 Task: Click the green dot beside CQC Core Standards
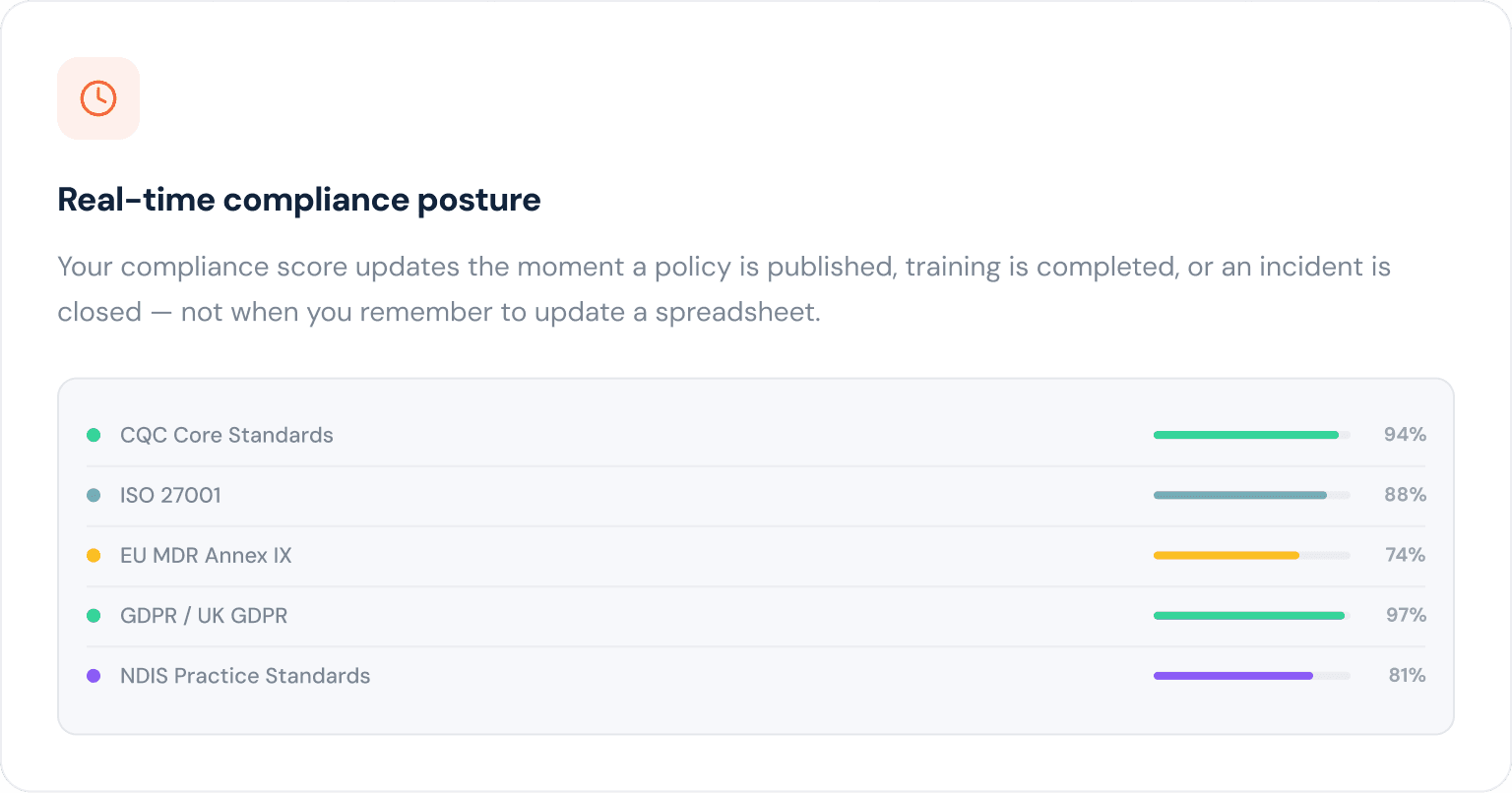[x=94, y=435]
